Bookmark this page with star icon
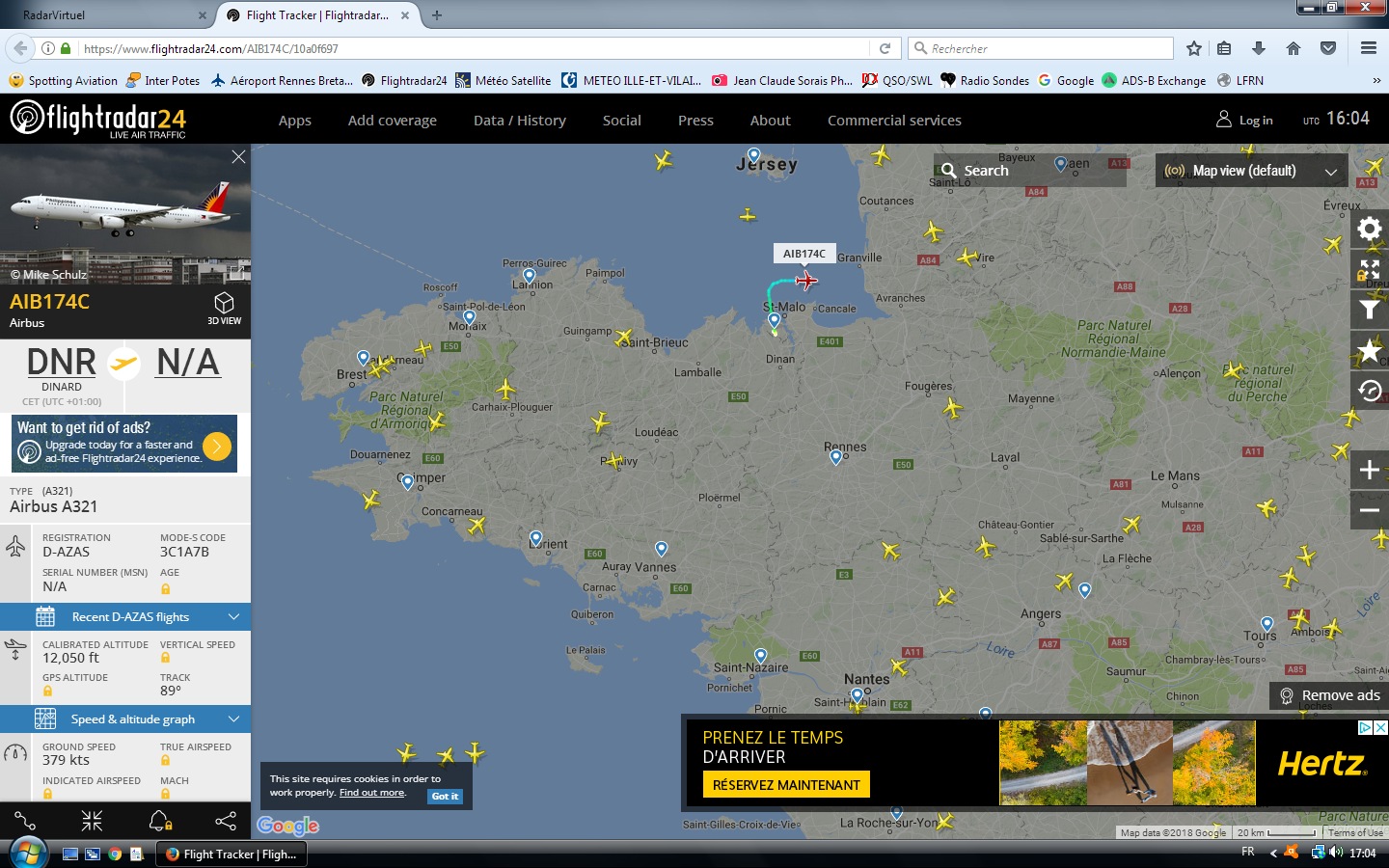 pyautogui.click(x=1194, y=48)
